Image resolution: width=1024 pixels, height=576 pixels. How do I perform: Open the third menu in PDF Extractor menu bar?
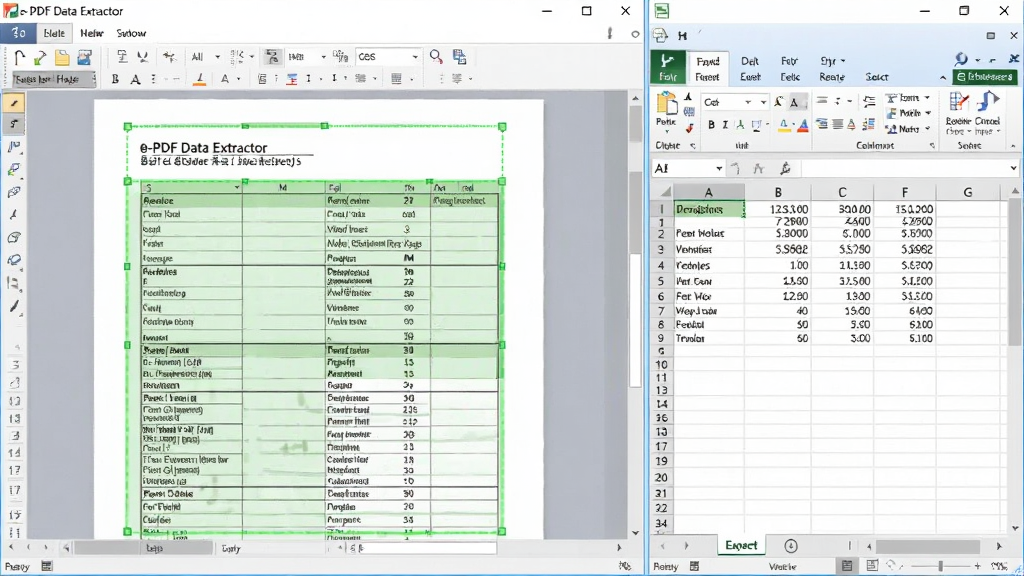91,33
